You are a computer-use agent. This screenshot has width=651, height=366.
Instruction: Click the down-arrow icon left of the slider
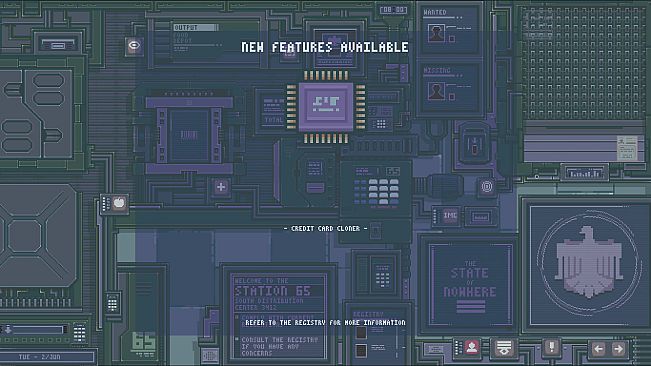8,329
